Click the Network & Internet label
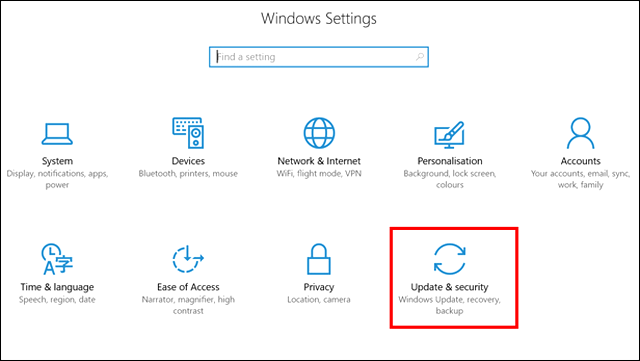 pos(319,161)
